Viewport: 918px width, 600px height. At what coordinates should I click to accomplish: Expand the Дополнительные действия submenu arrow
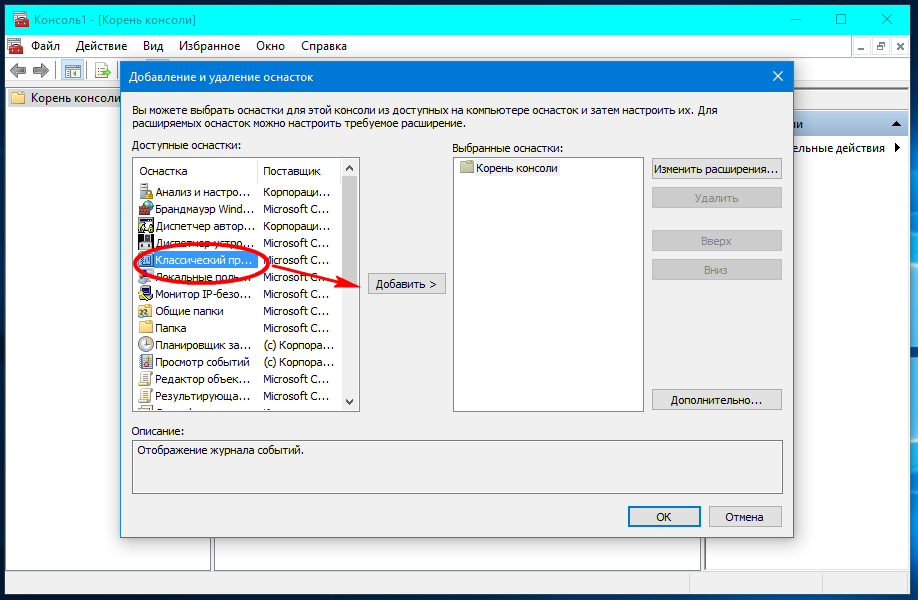[897, 148]
